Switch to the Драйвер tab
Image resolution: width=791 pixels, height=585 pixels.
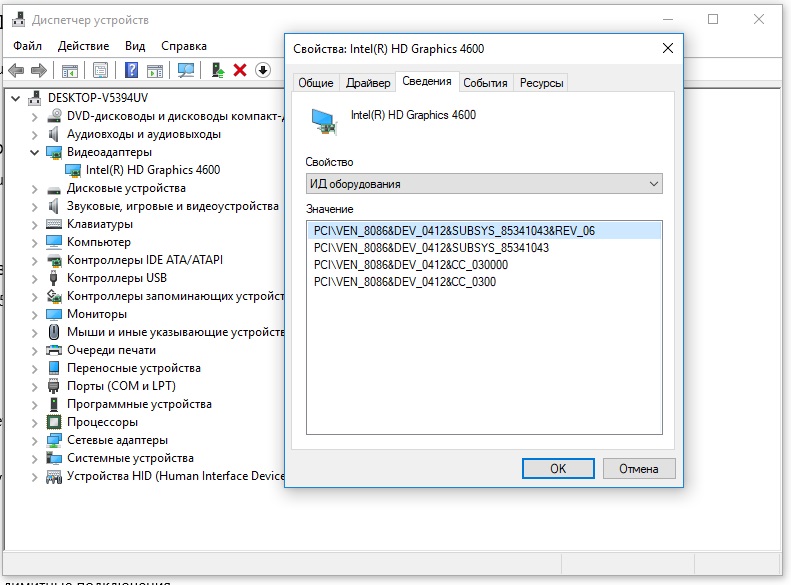(368, 83)
